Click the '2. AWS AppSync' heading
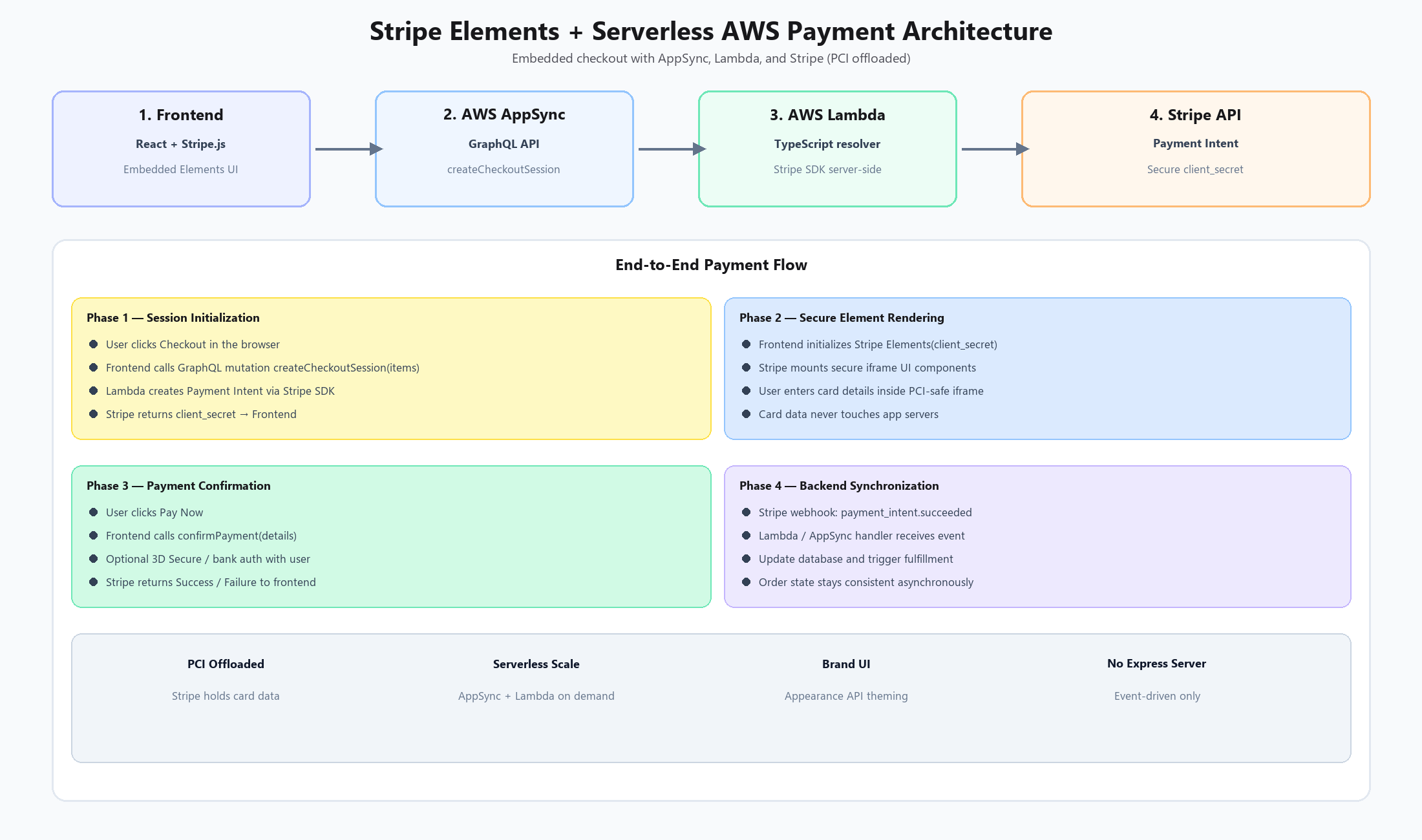The height and width of the screenshot is (840, 1422). [504, 114]
